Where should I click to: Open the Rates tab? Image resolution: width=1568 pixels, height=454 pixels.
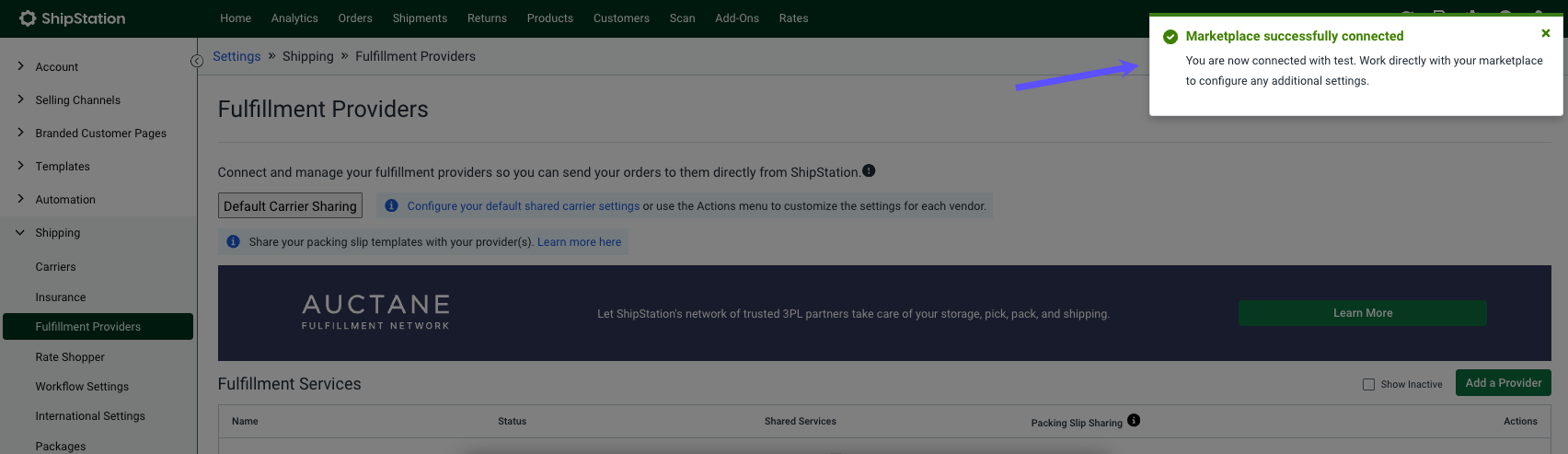tap(793, 18)
